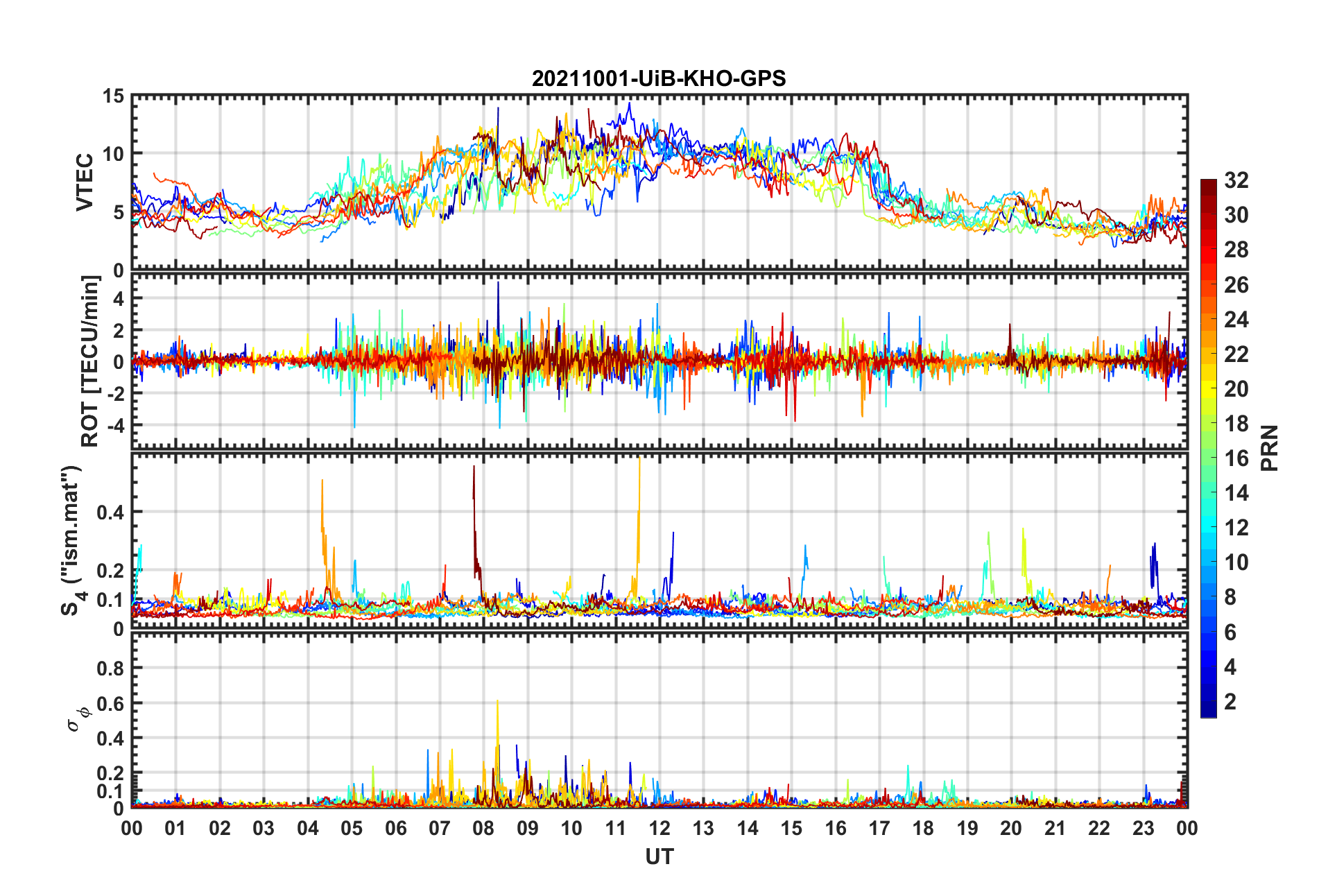This screenshot has height=896, width=1319.
Task: Select colorbar tick label 20
Action: (1236, 389)
